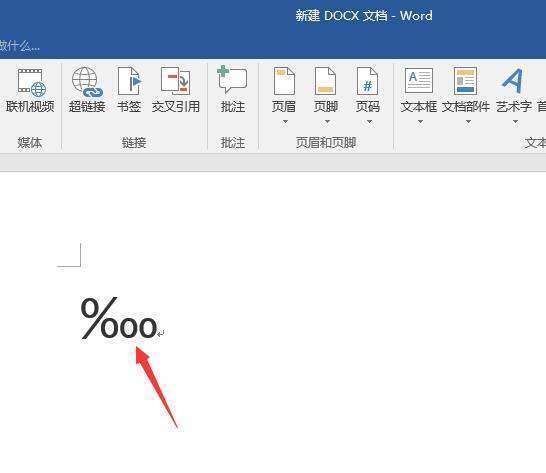Click the Page Number (页码) icon
The height and width of the screenshot is (473, 546).
pos(368,81)
